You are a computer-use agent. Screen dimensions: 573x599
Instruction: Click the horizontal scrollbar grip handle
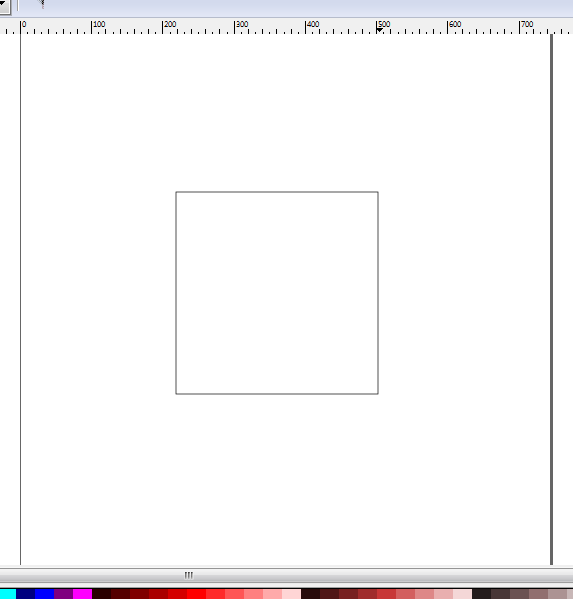coord(189,575)
